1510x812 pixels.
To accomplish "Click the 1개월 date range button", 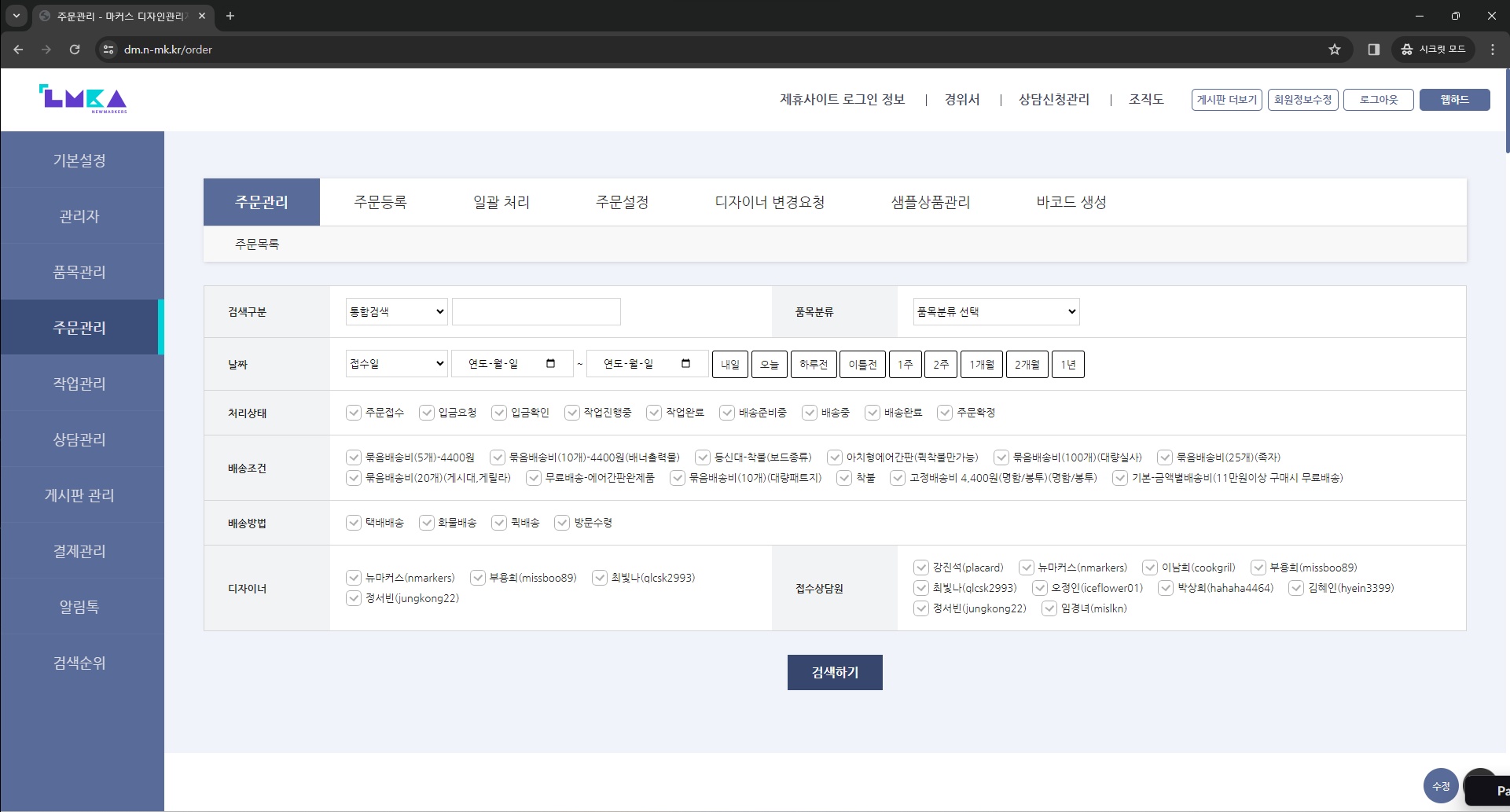I will point(982,364).
